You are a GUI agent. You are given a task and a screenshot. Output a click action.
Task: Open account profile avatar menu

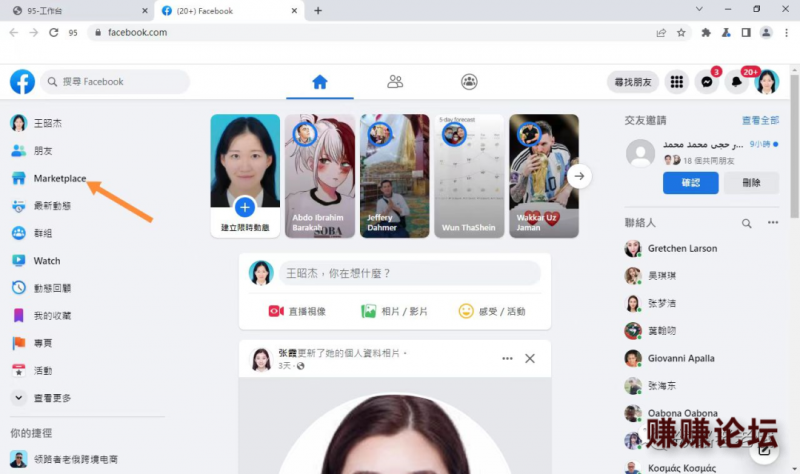coord(767,82)
